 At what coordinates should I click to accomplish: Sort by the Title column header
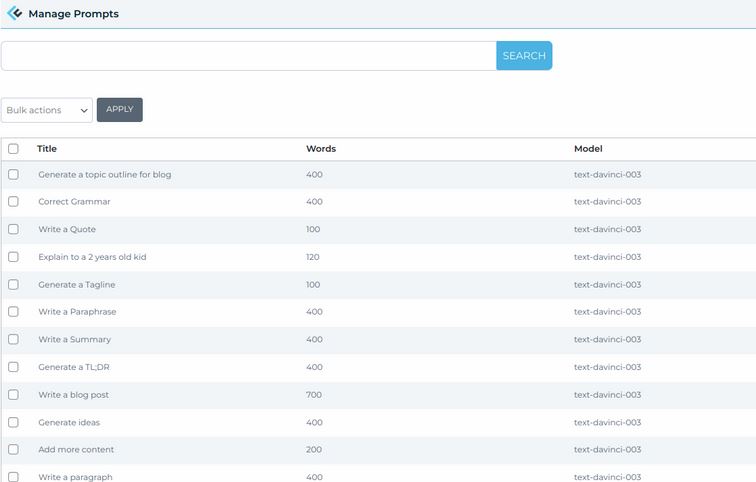tap(47, 149)
